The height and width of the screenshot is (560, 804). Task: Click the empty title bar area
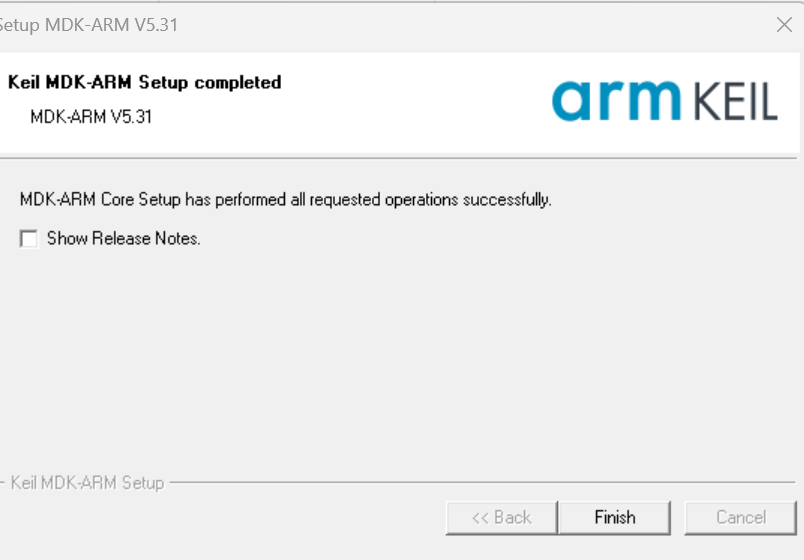point(450,25)
